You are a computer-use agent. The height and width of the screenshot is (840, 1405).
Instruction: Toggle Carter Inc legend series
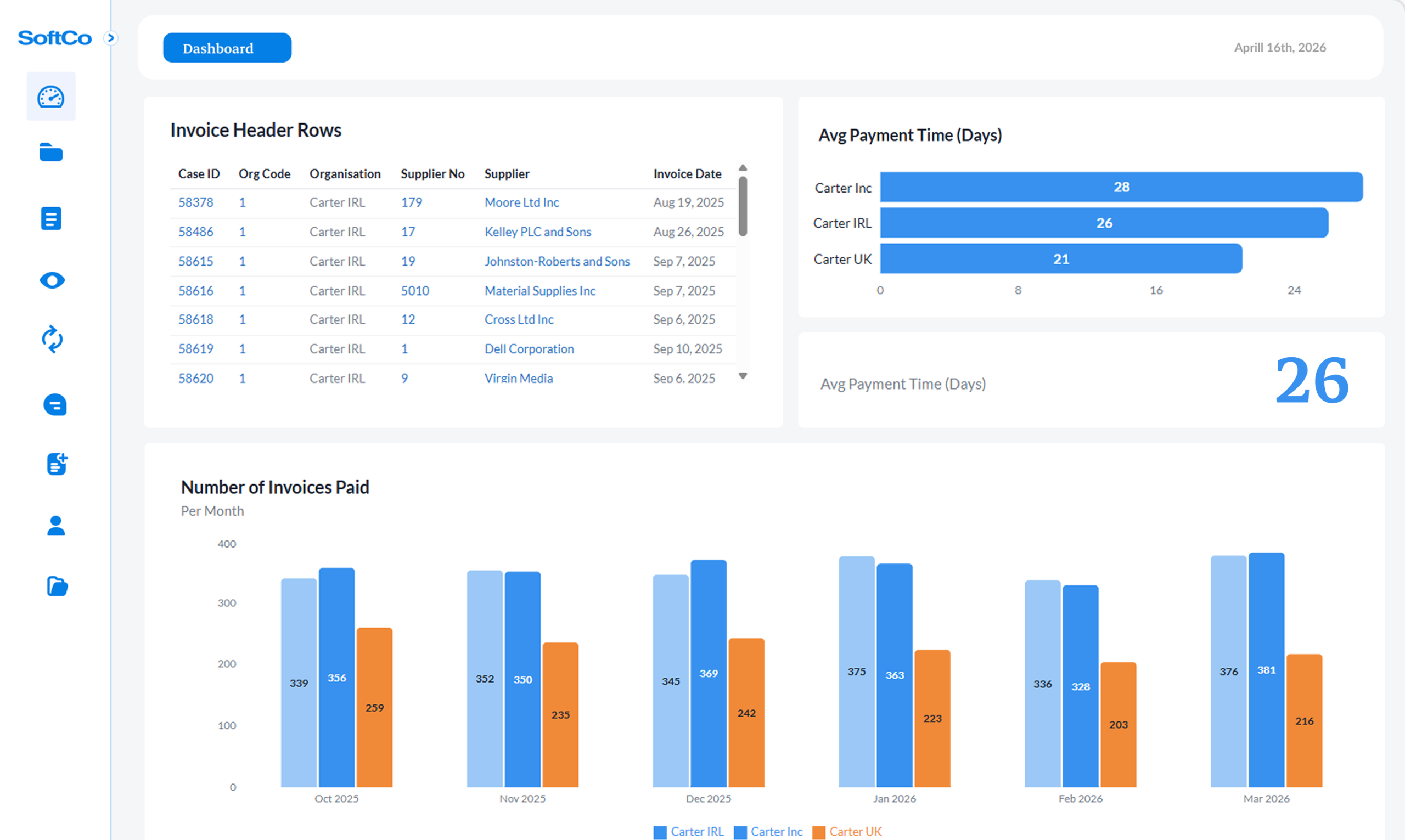pos(769,832)
